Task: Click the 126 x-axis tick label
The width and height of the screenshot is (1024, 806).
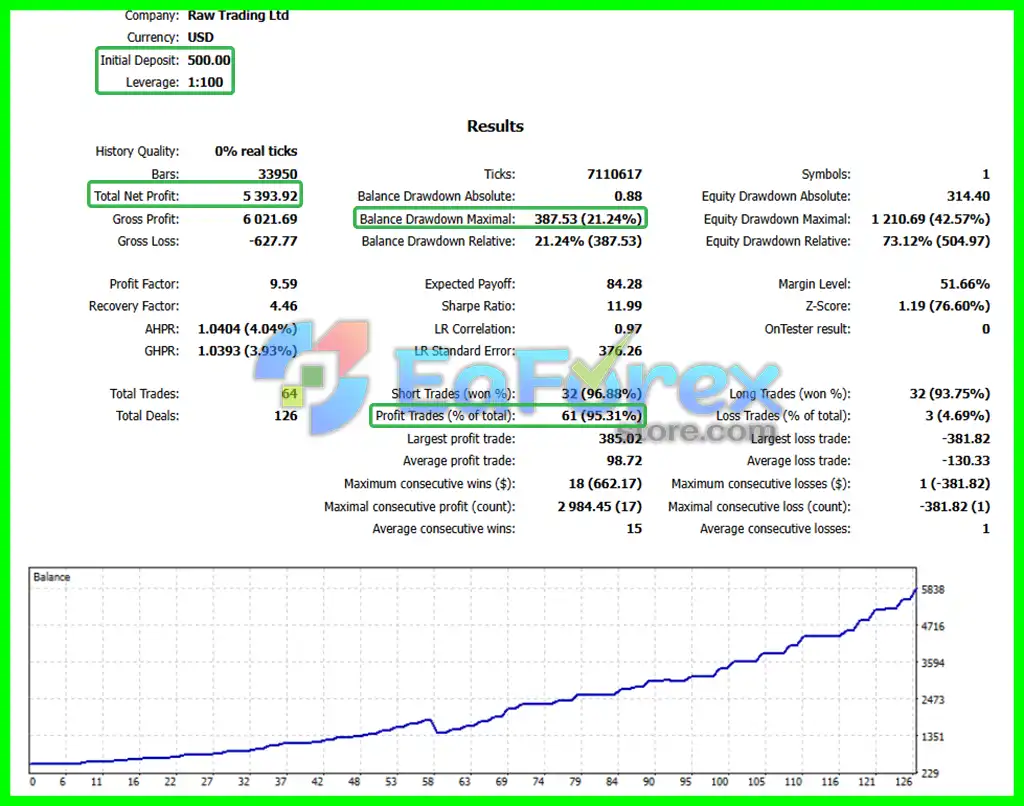Action: [x=904, y=782]
